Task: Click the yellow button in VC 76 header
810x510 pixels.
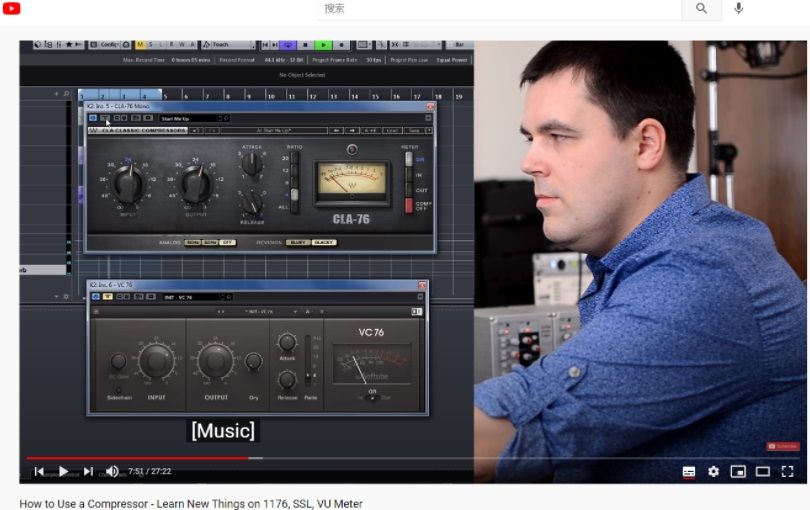Action: tap(107, 297)
